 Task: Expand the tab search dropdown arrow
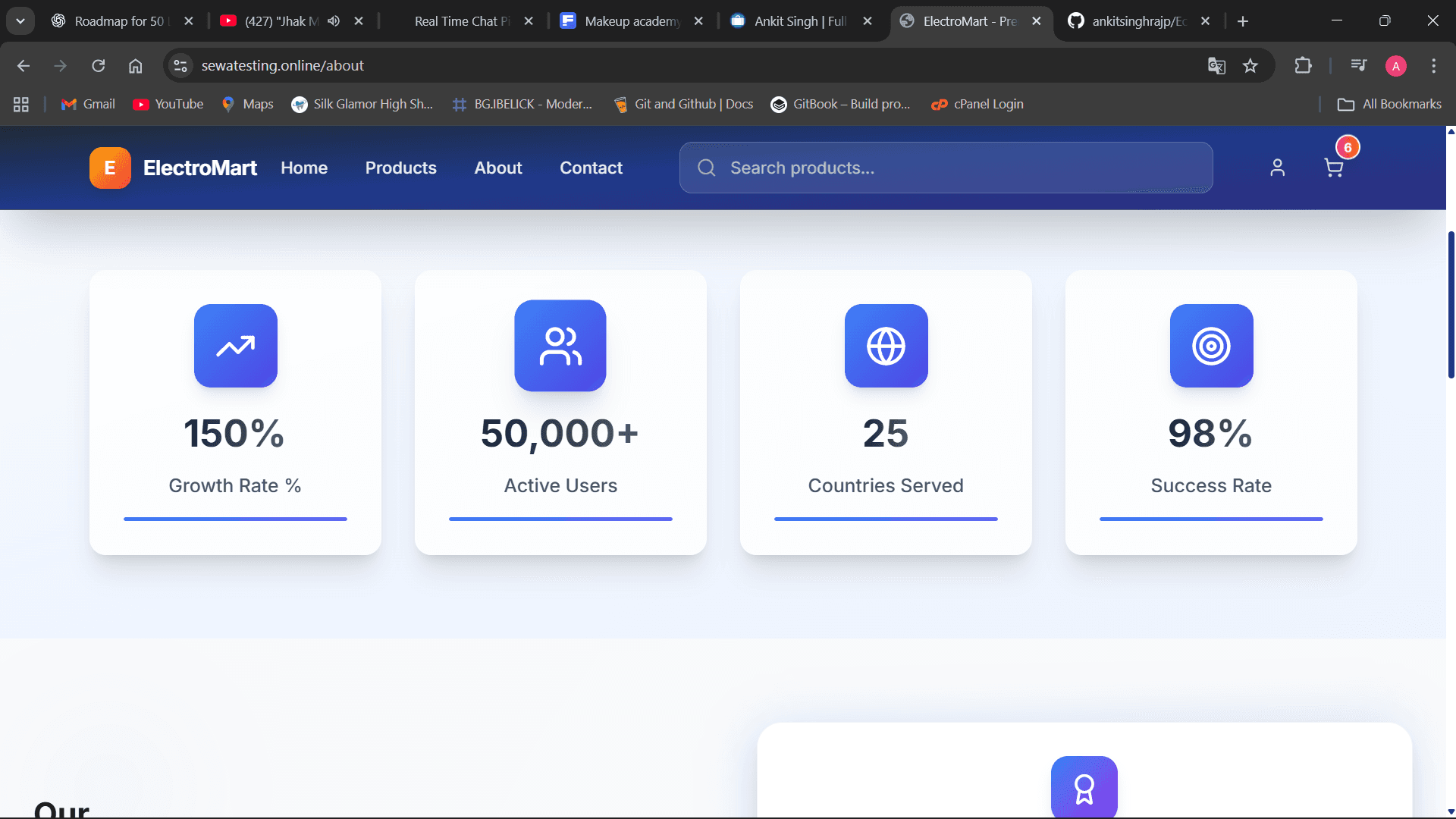click(x=20, y=21)
